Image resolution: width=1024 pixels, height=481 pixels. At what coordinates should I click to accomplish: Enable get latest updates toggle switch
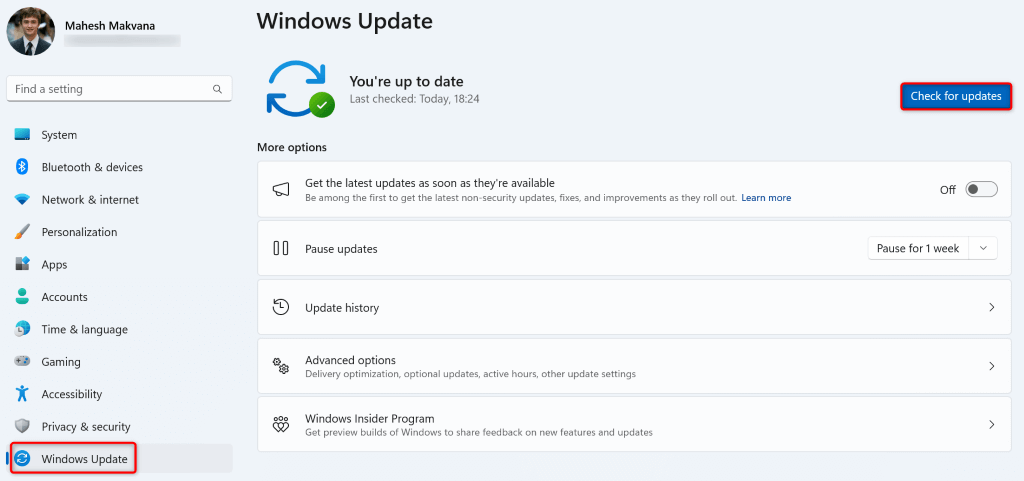point(981,189)
